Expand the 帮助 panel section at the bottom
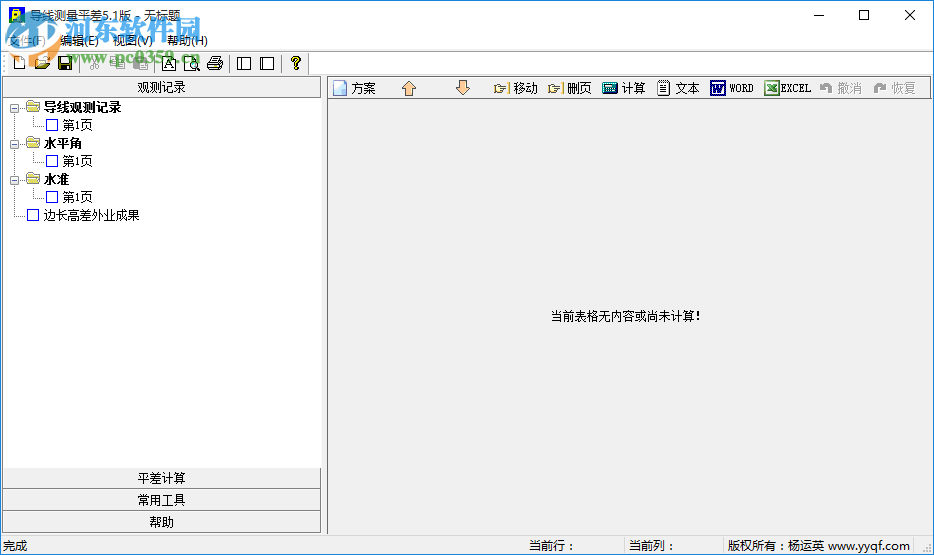The width and height of the screenshot is (934, 555). point(161,522)
